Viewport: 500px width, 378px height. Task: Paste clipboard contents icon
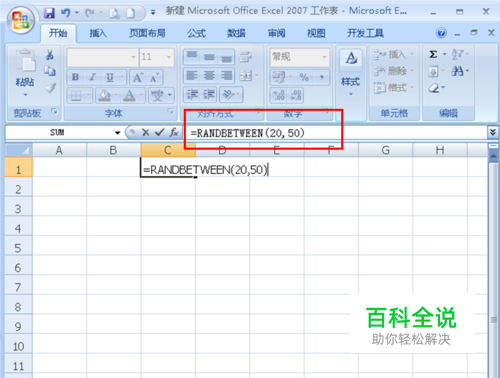click(x=26, y=60)
